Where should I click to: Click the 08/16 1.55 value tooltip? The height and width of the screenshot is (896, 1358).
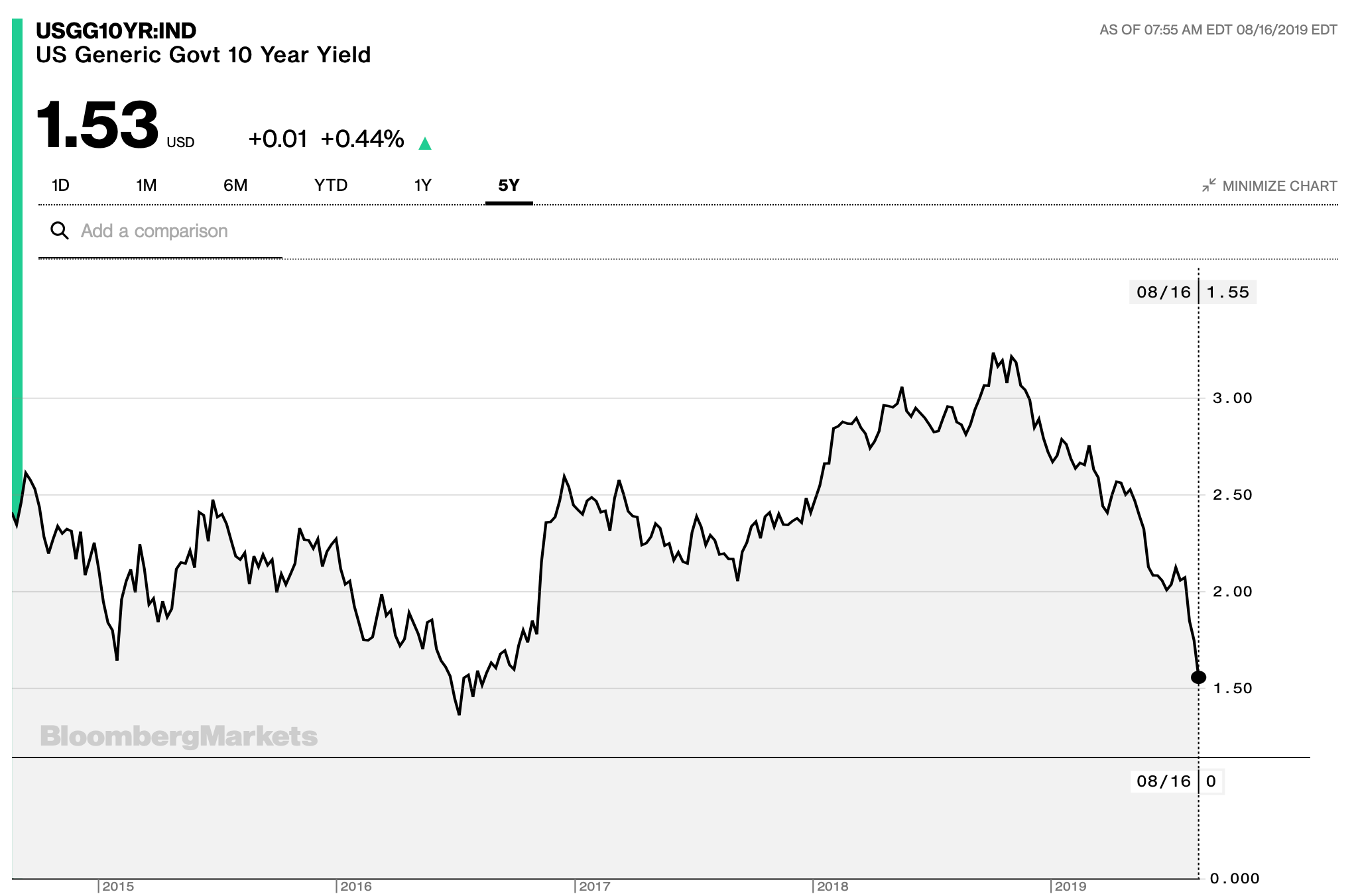click(x=1192, y=292)
